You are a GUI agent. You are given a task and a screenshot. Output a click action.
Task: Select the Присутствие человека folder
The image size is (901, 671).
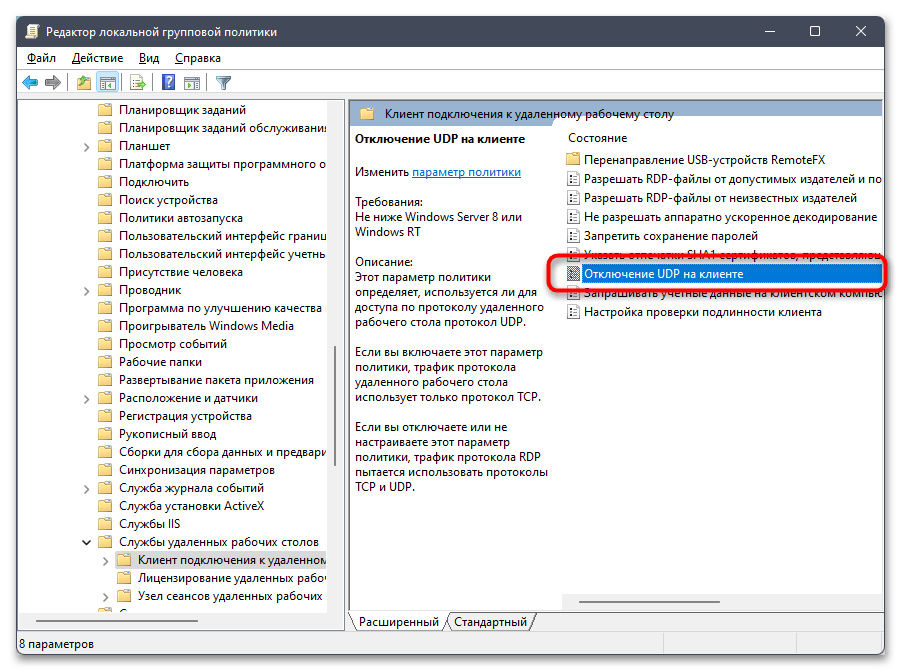(180, 272)
